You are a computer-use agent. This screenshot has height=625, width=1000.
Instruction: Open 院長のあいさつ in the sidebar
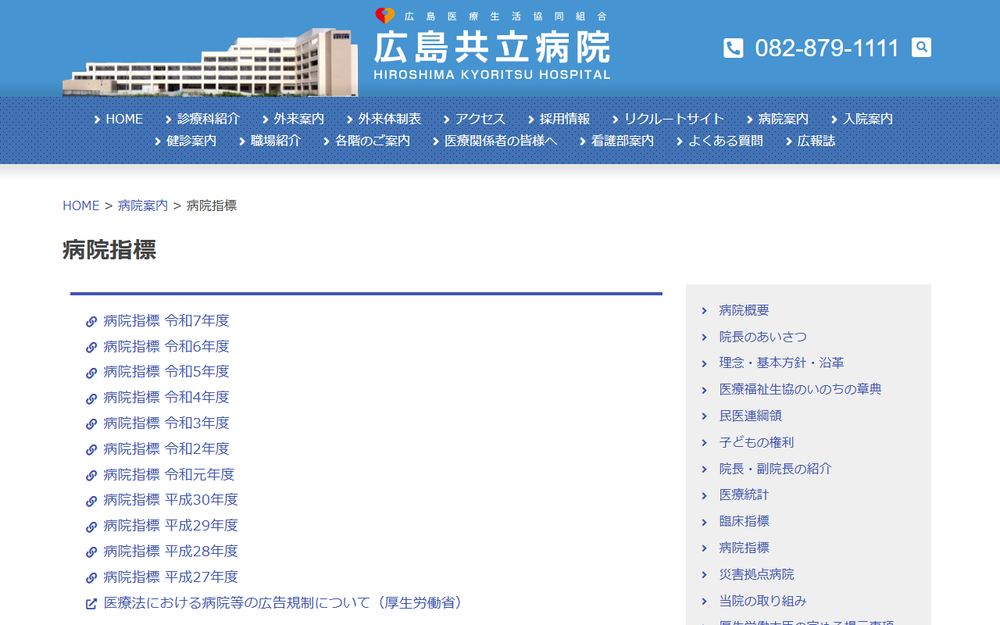click(x=763, y=337)
